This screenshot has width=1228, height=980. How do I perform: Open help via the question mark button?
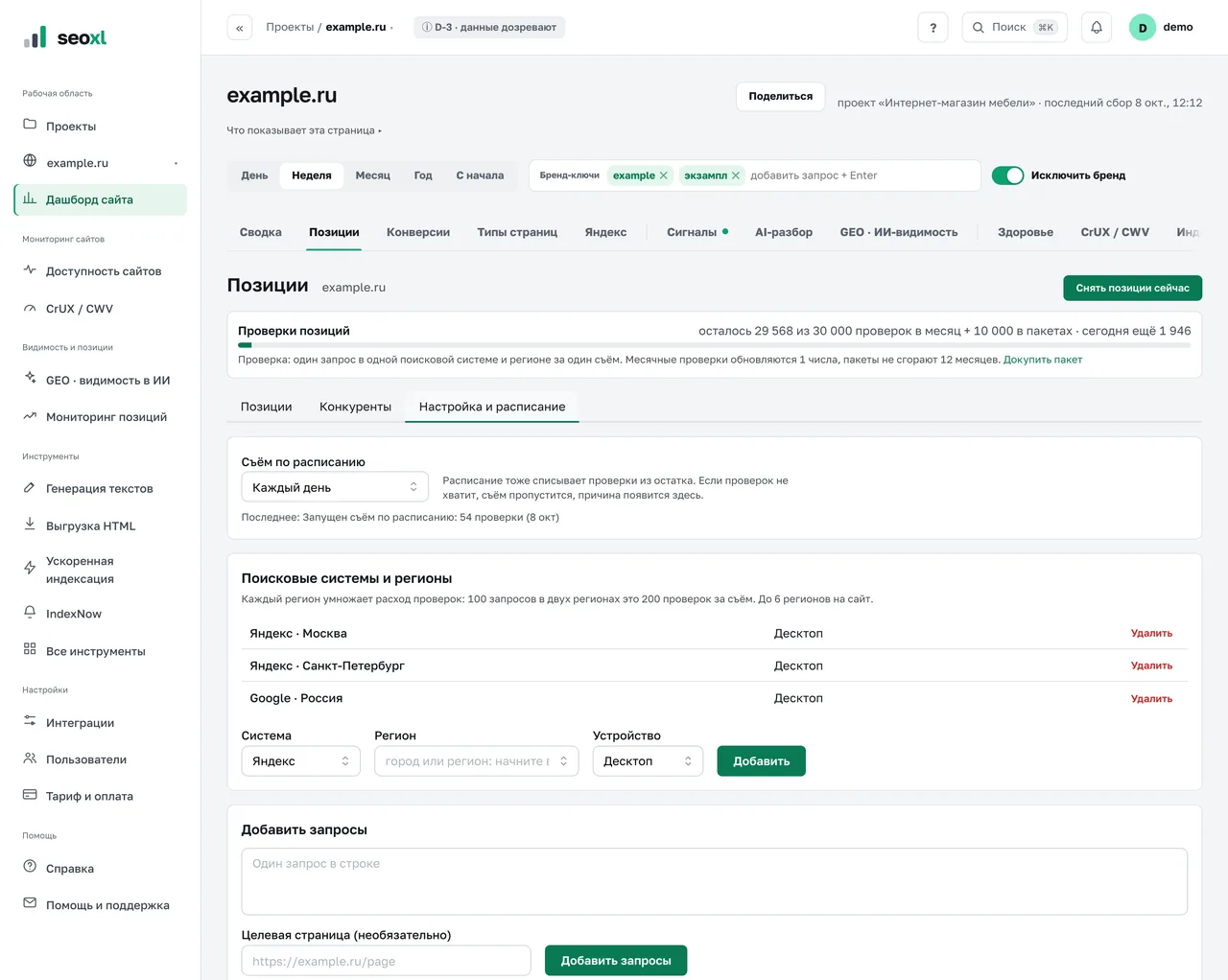pos(933,27)
